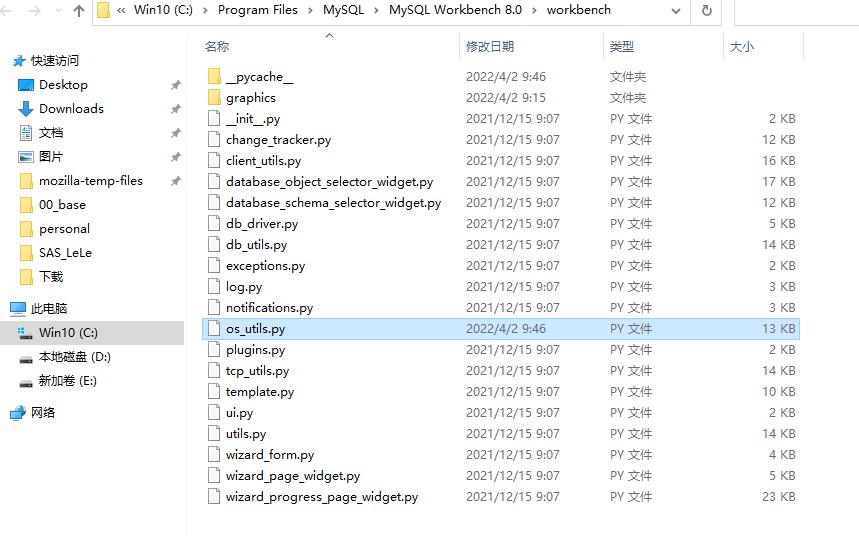This screenshot has height=536, width=859.
Task: Select the os_utils.py file icon
Action: click(x=214, y=329)
